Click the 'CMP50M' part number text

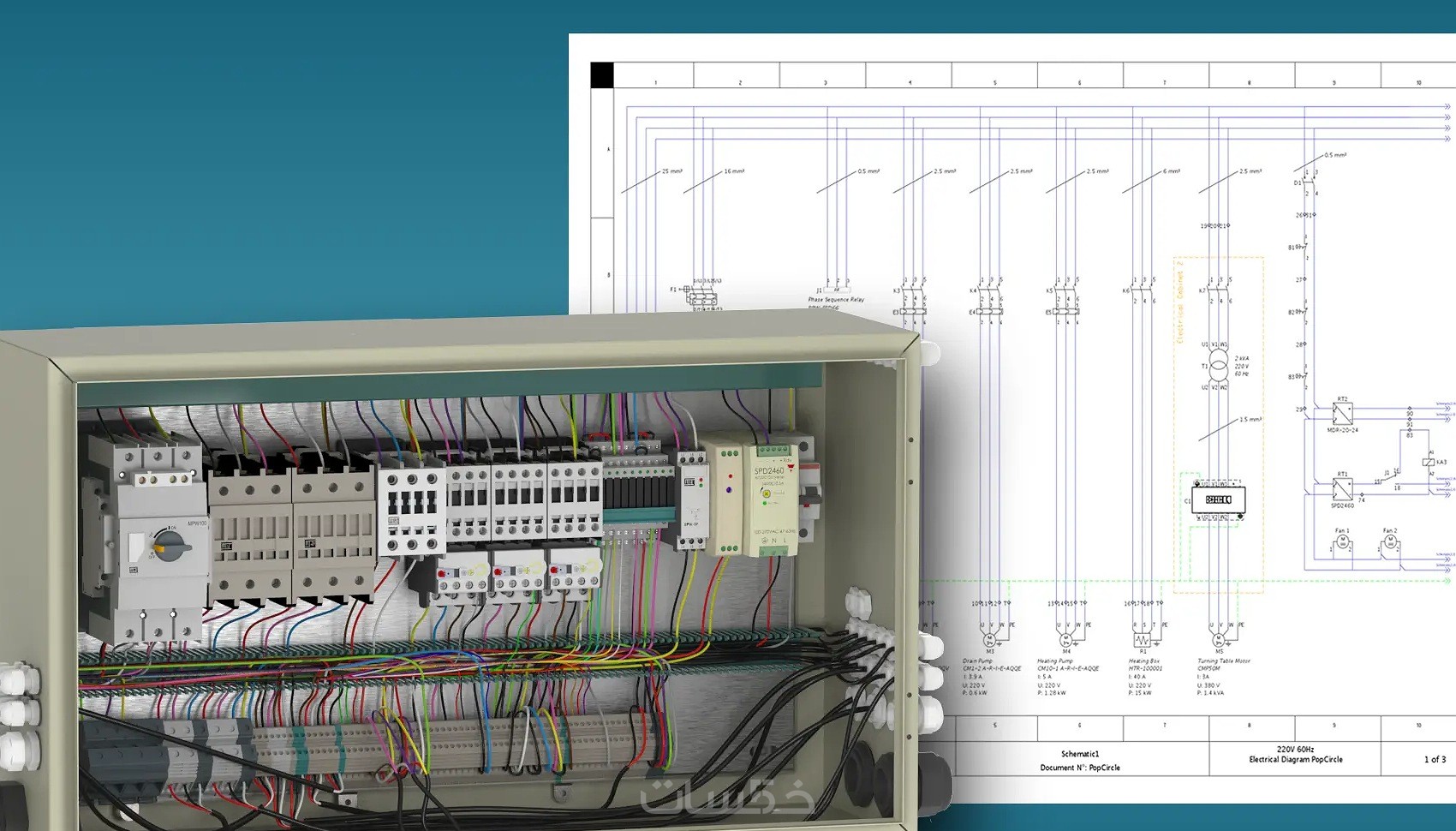(x=1208, y=668)
